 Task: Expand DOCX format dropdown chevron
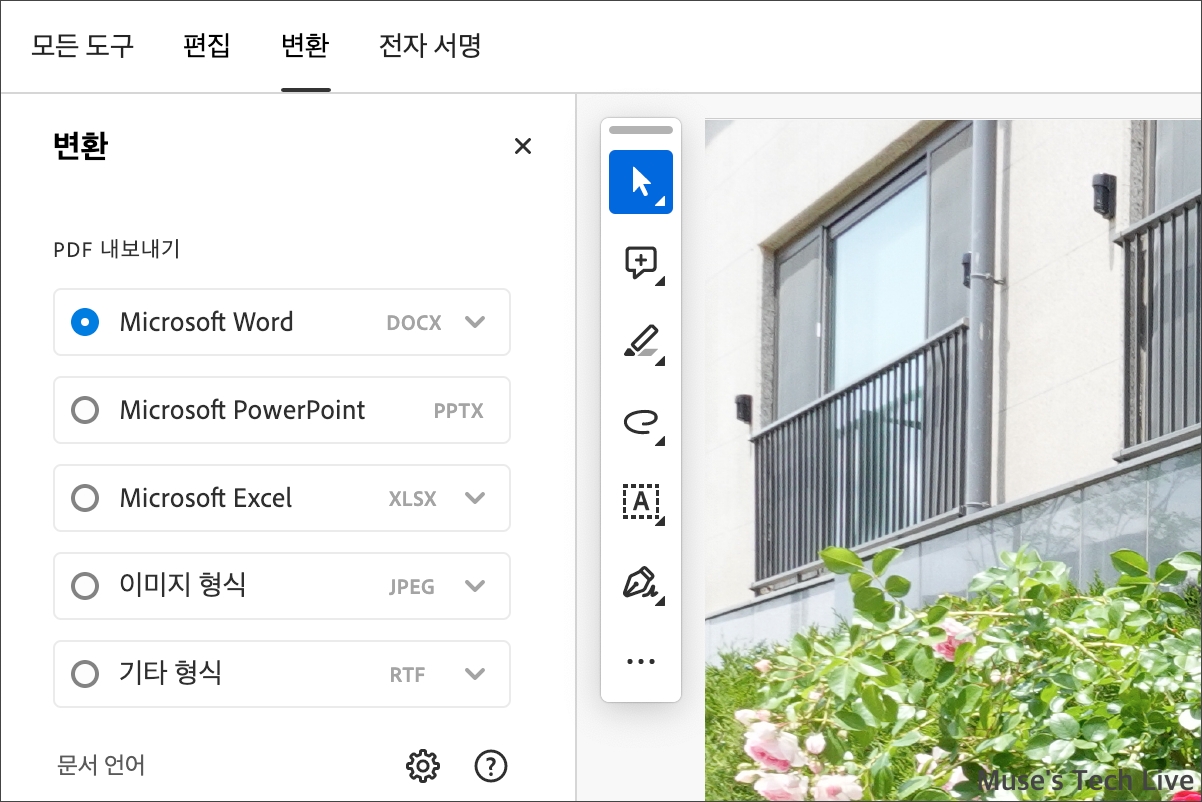475,322
